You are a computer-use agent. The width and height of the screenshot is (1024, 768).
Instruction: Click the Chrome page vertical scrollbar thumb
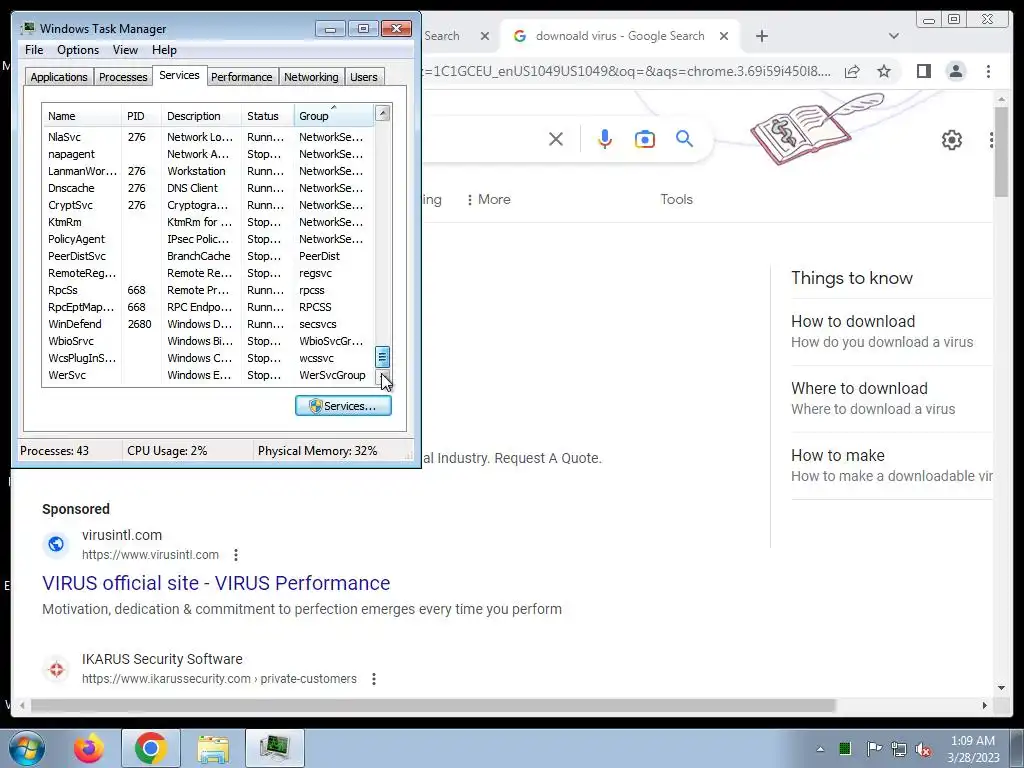tap(1001, 152)
